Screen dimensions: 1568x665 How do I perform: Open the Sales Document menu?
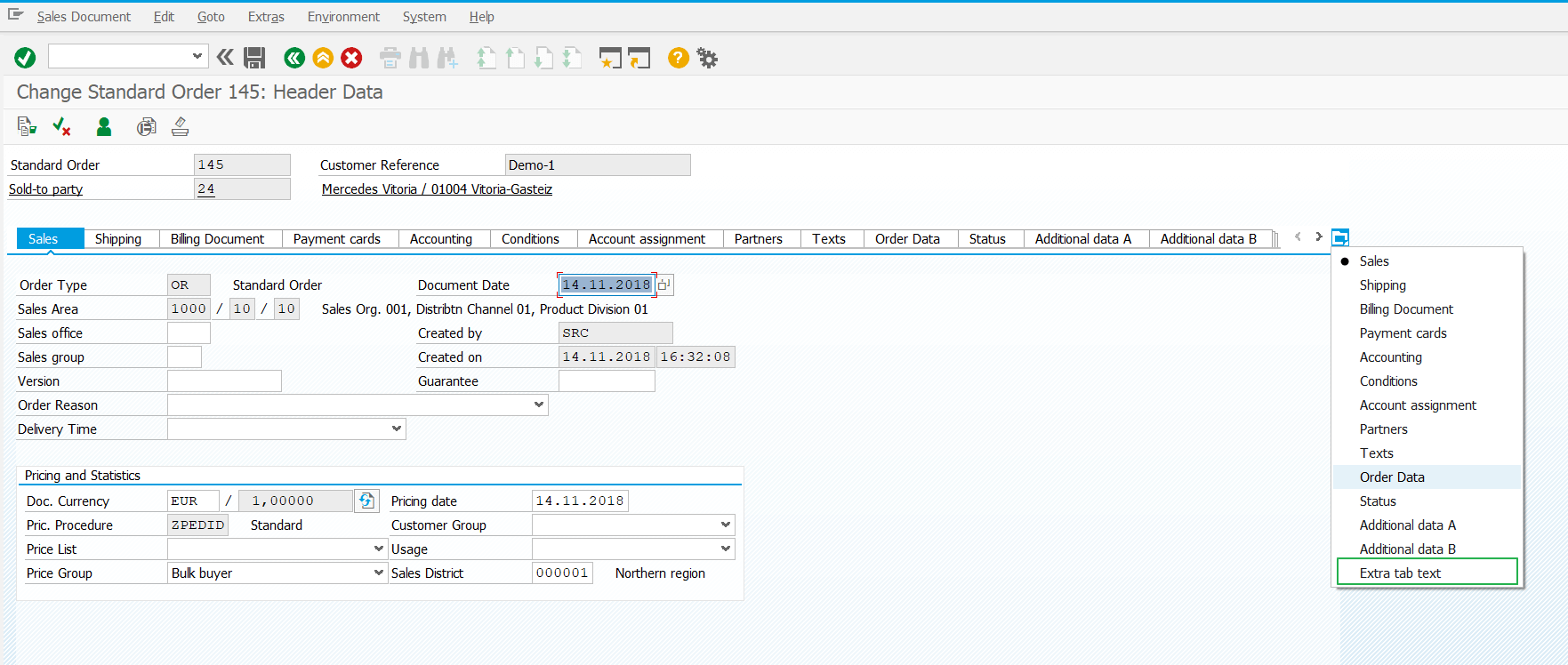click(x=84, y=17)
